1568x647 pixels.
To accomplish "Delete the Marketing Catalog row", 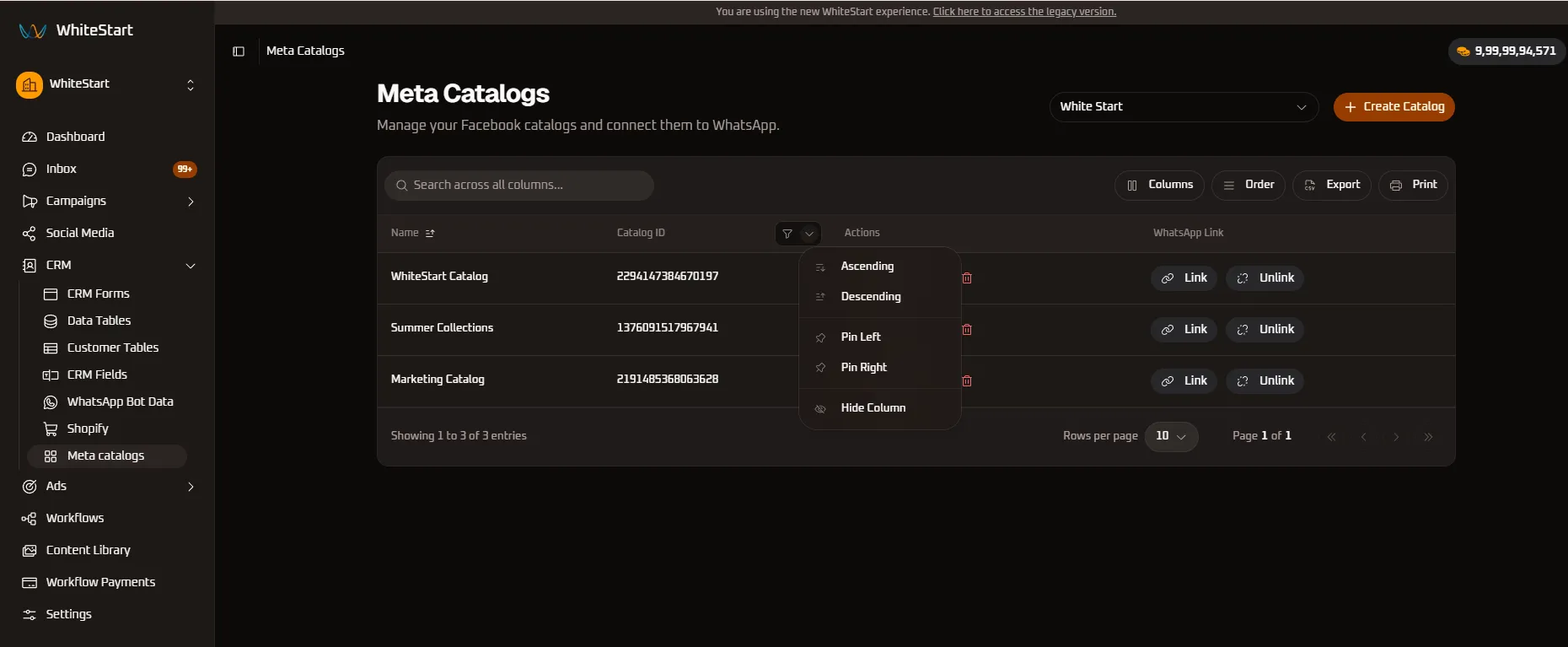I will tap(967, 380).
